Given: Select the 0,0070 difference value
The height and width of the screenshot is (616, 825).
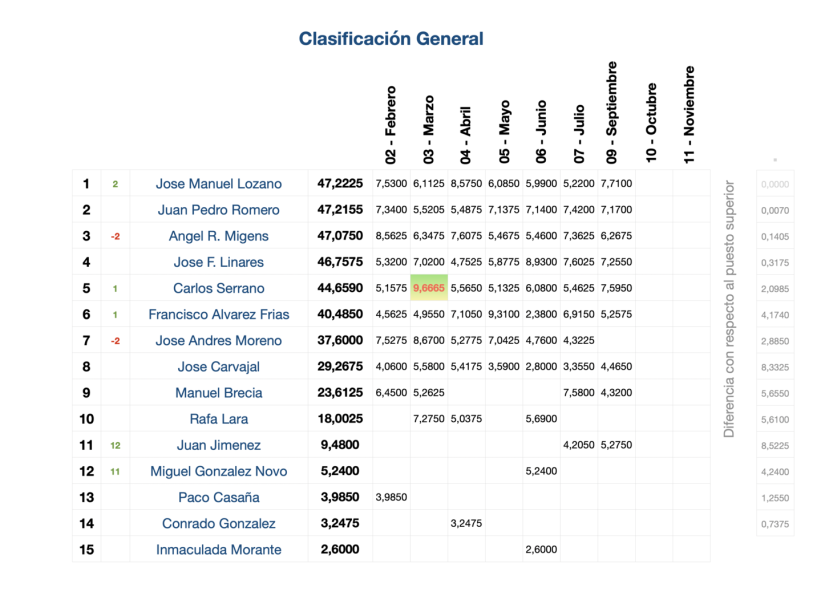Looking at the screenshot, I should (775, 211).
